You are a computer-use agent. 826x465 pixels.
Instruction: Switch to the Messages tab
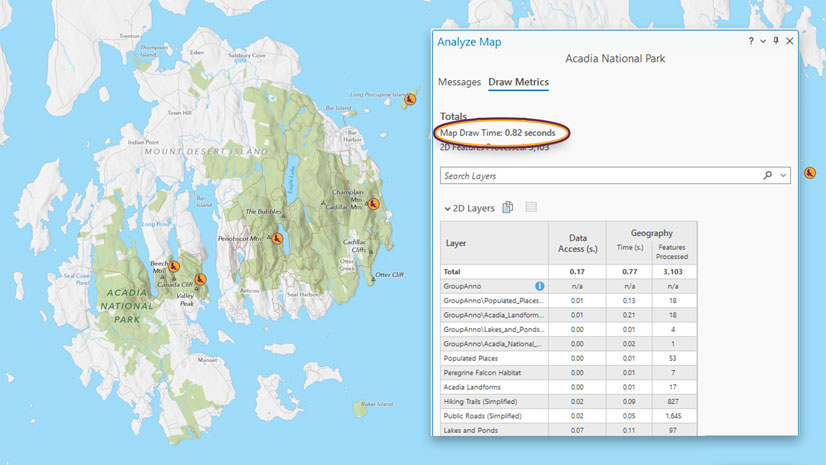pyautogui.click(x=459, y=82)
